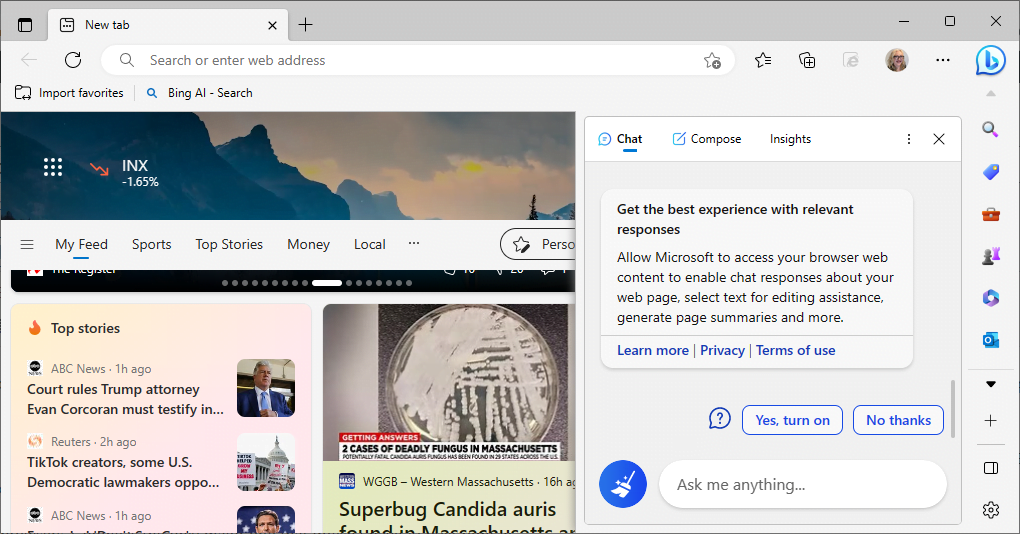Viewport: 1020px width, 534px height.
Task: Open Court rules Trump attorney story
Action: pos(125,399)
